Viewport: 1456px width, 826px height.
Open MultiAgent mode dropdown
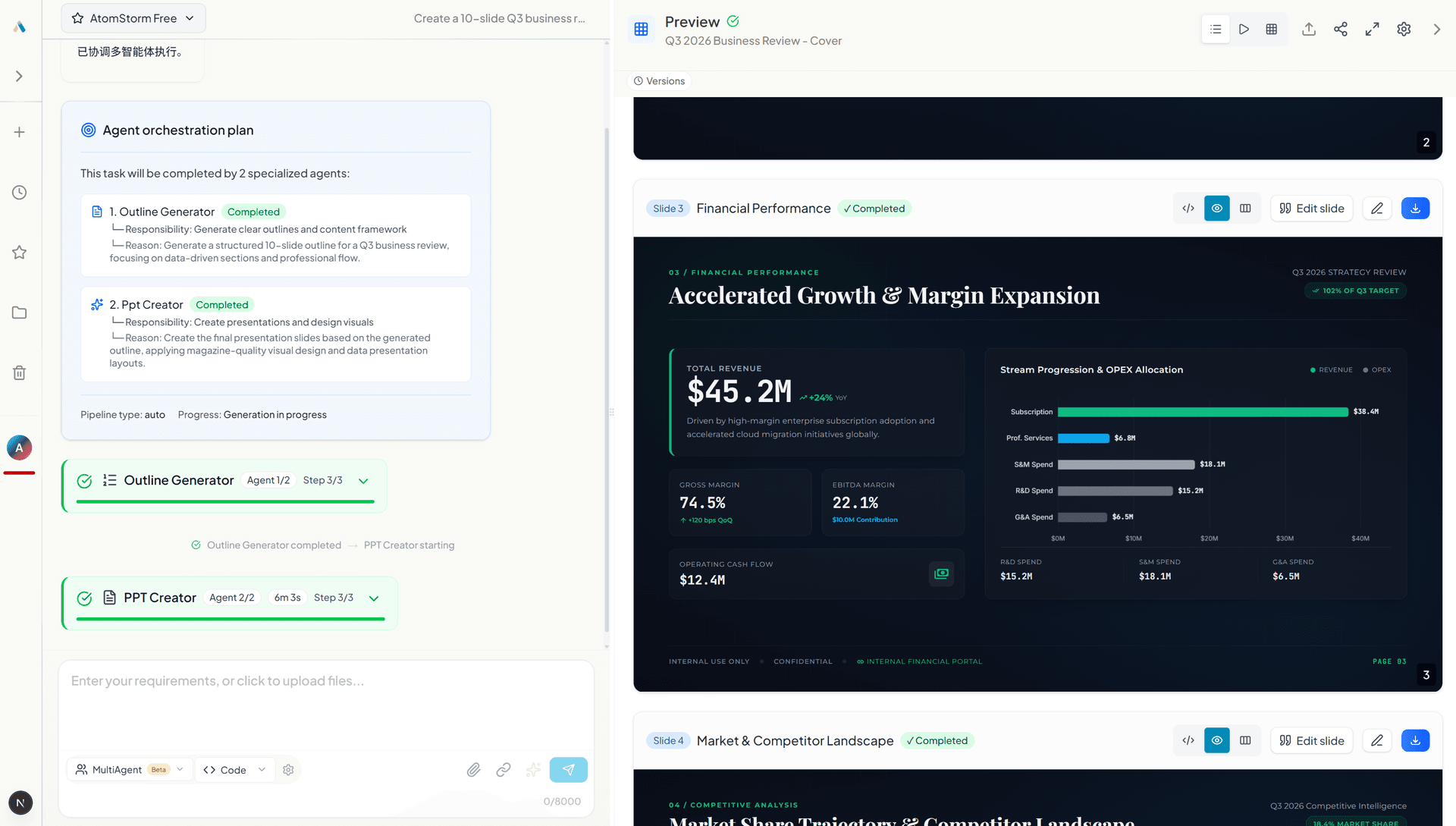click(130, 769)
